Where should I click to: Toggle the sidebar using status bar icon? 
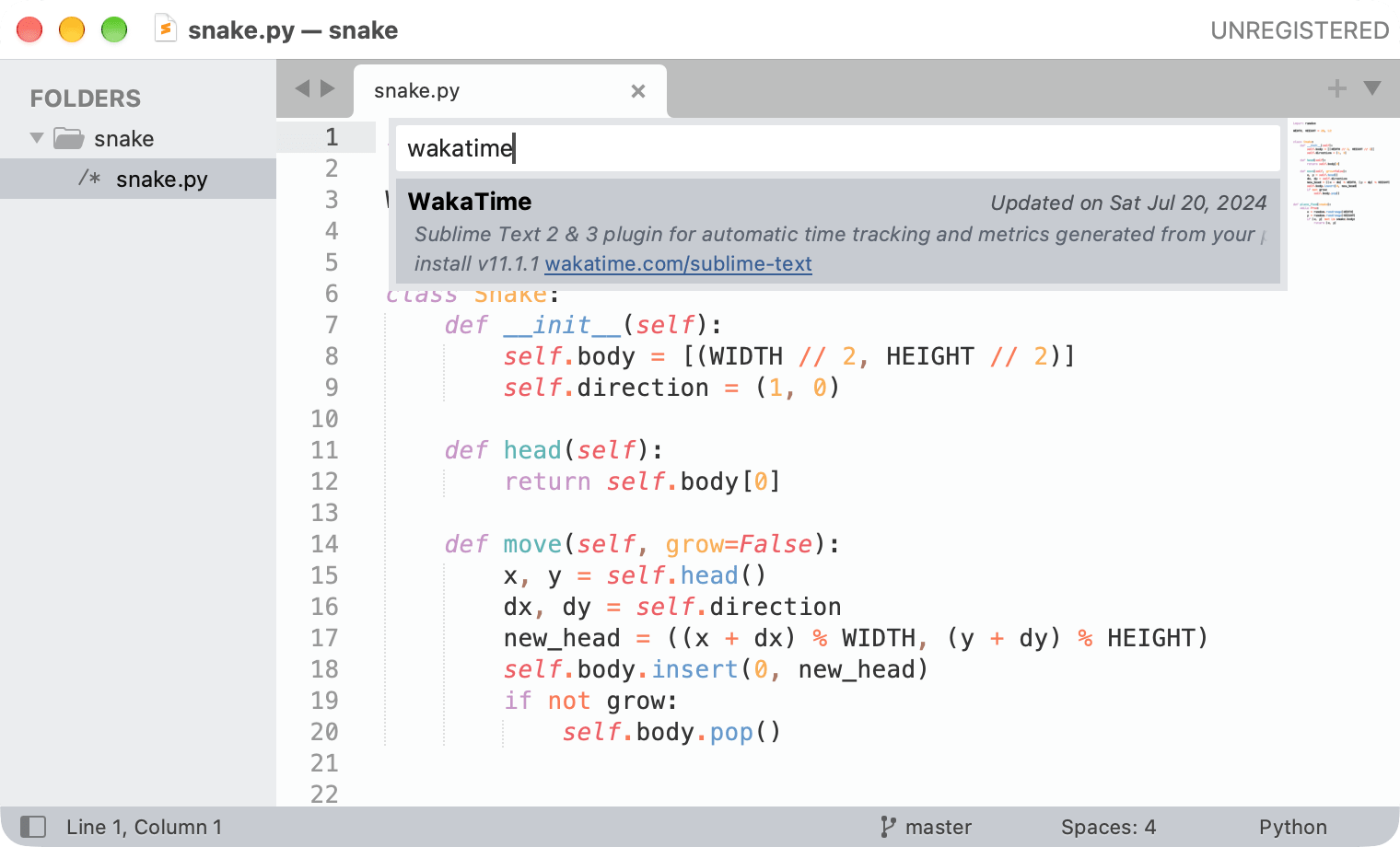[33, 827]
